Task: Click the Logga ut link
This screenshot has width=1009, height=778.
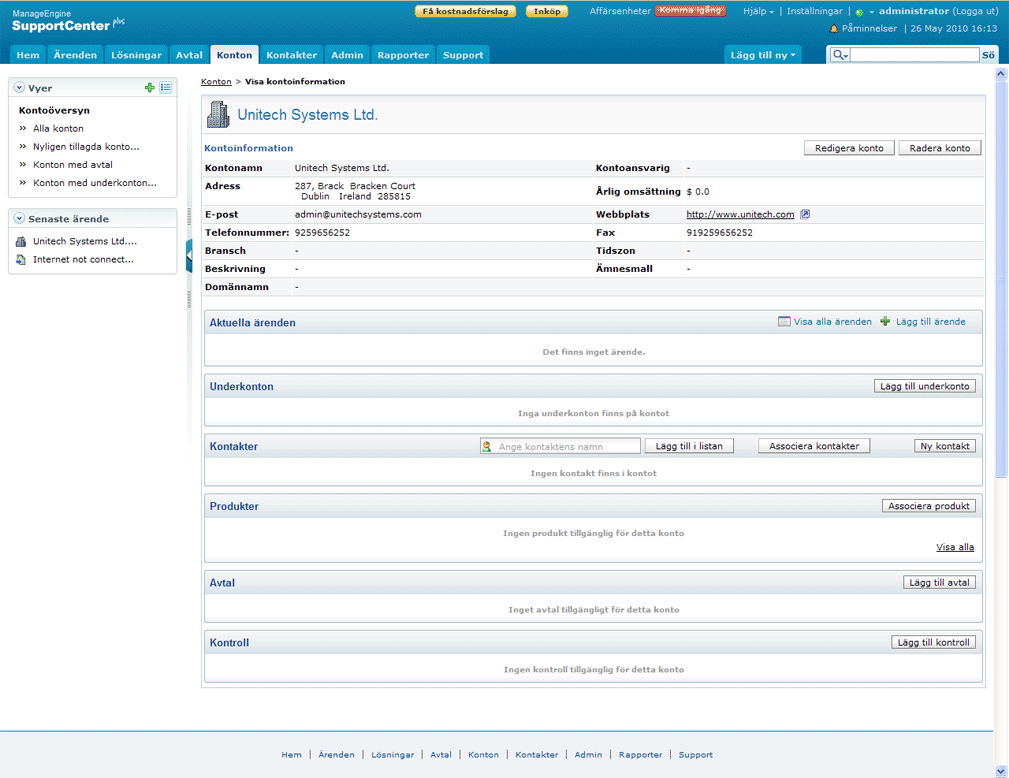Action: pos(976,11)
